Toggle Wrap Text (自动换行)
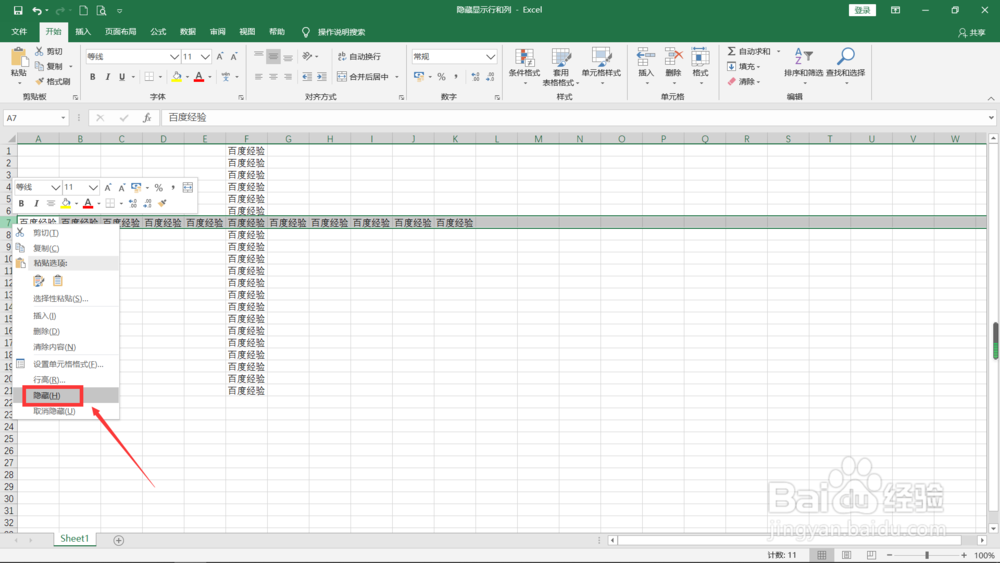1000x563 pixels. [359, 56]
